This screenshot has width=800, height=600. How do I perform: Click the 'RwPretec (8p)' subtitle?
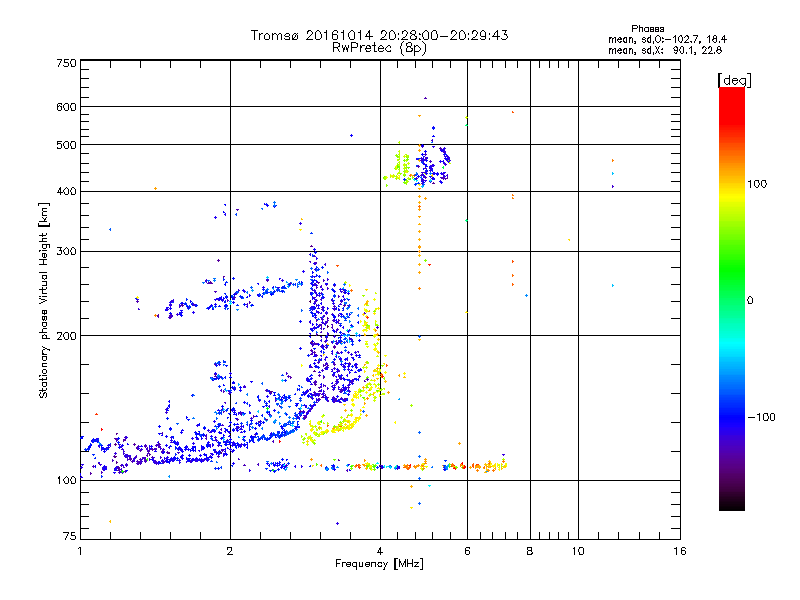point(379,48)
